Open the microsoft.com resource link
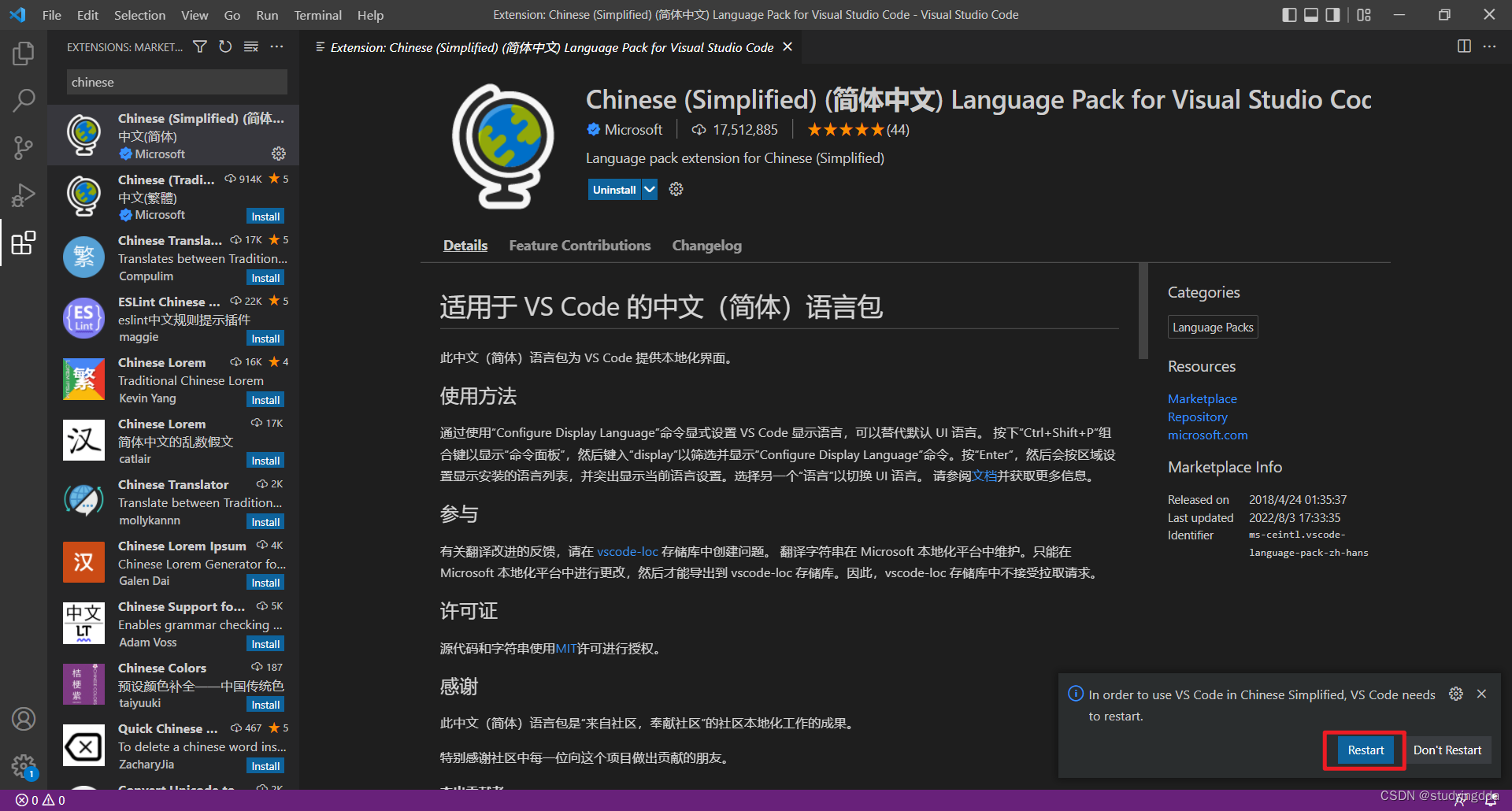The width and height of the screenshot is (1512, 811). point(1207,435)
